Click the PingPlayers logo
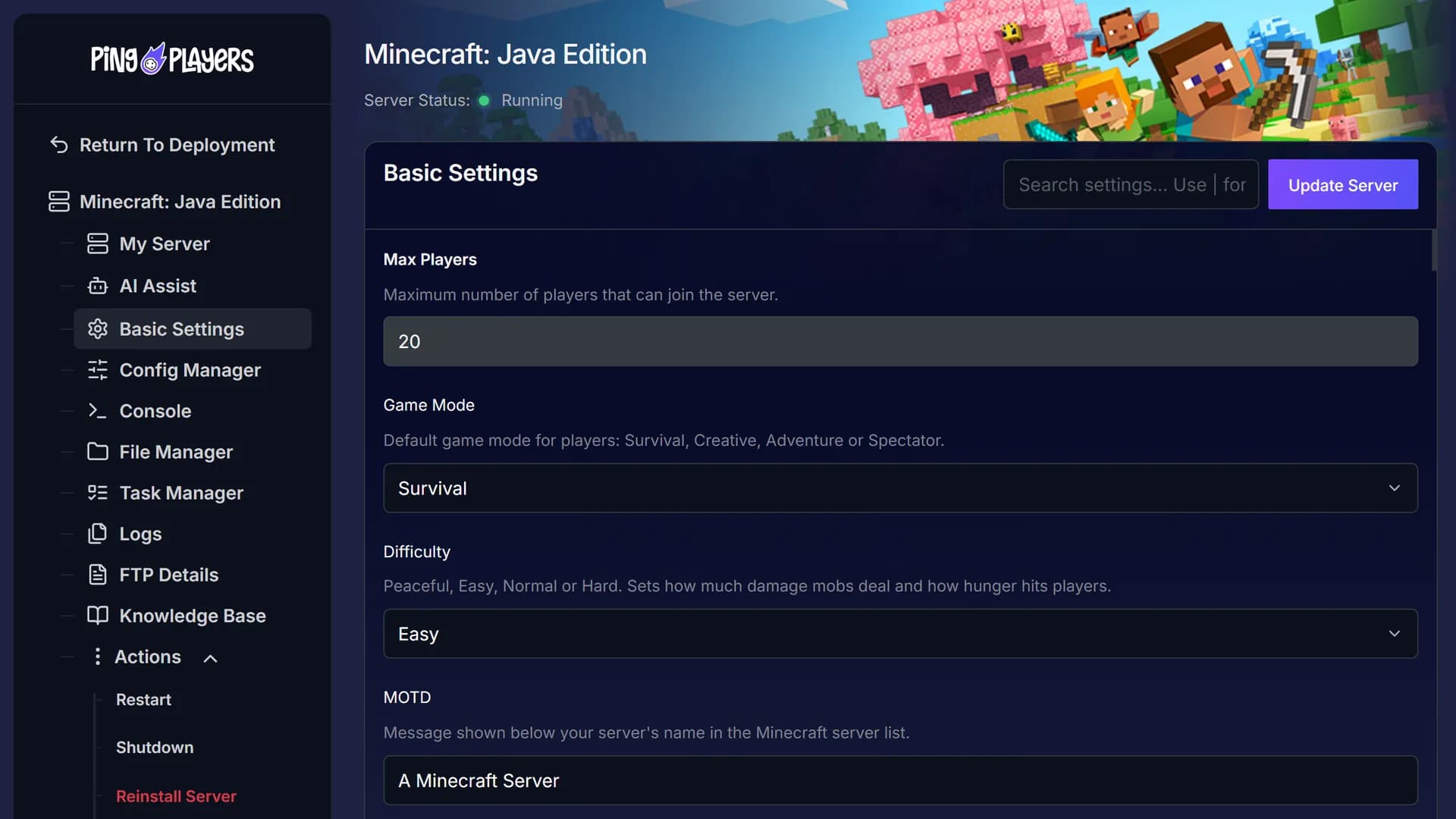 tap(172, 58)
